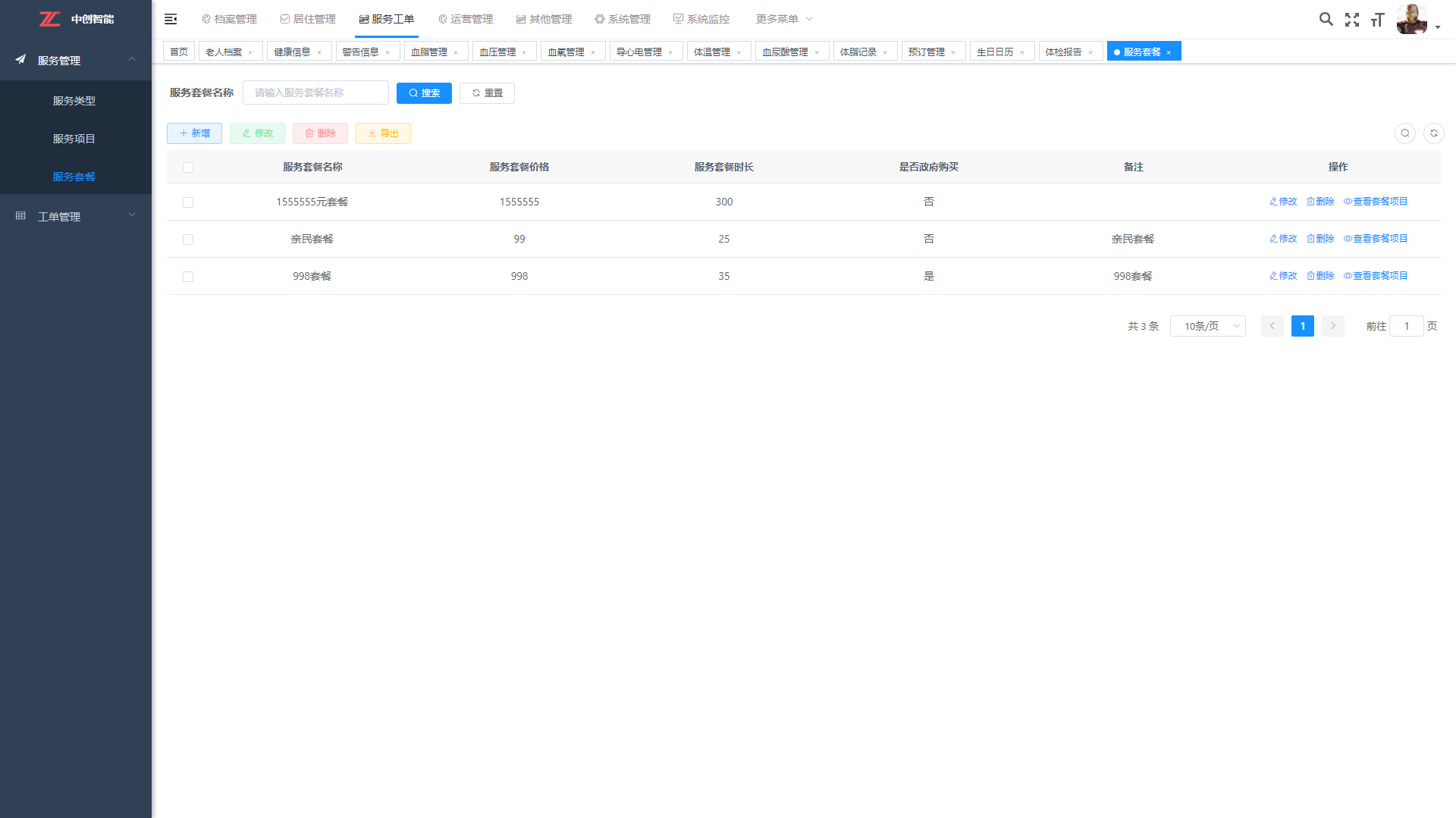Refresh the table with the round refresh icon

click(x=1433, y=133)
